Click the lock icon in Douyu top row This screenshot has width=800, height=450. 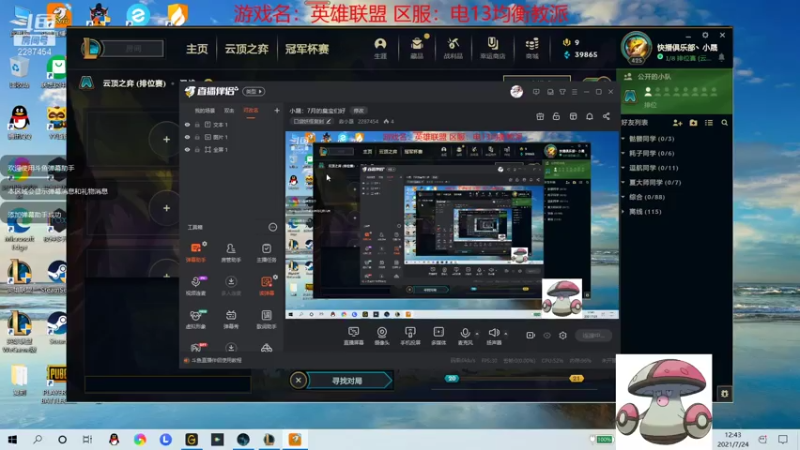tap(556, 116)
